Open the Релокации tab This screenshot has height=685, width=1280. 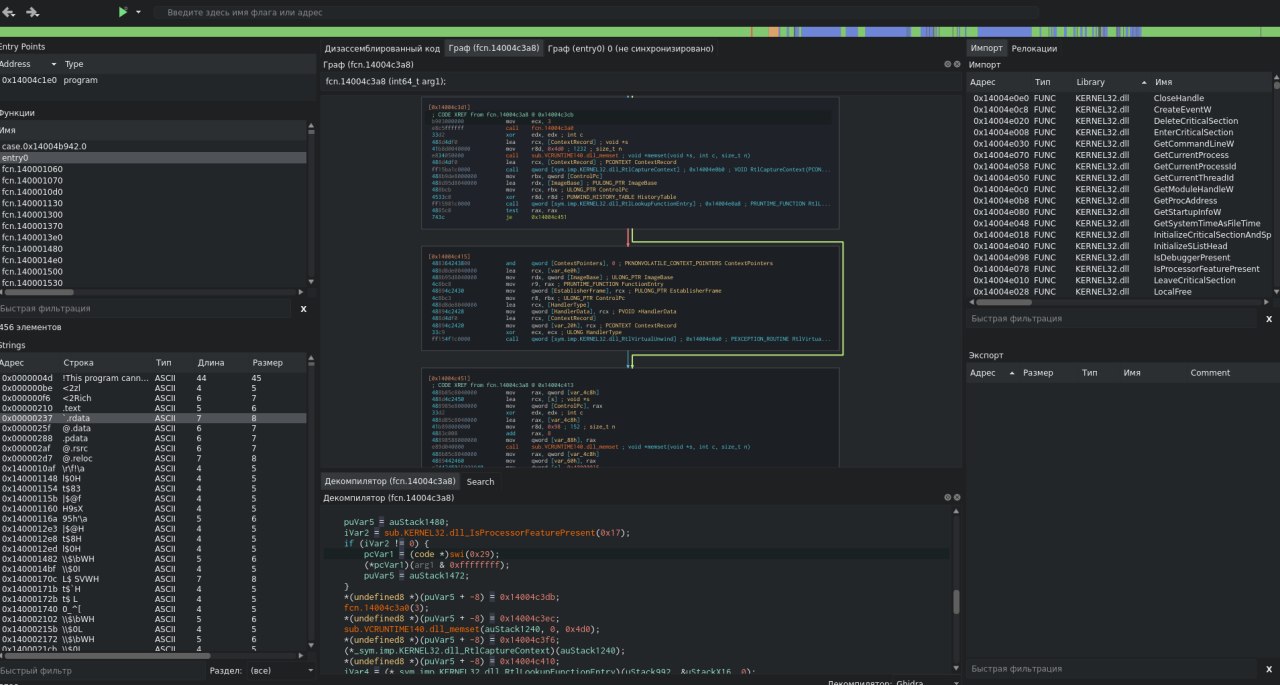[x=1033, y=48]
